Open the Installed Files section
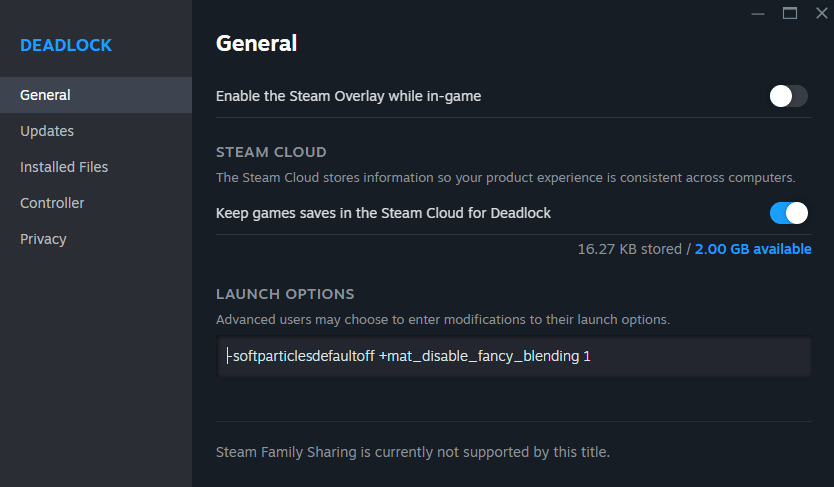 click(x=64, y=167)
